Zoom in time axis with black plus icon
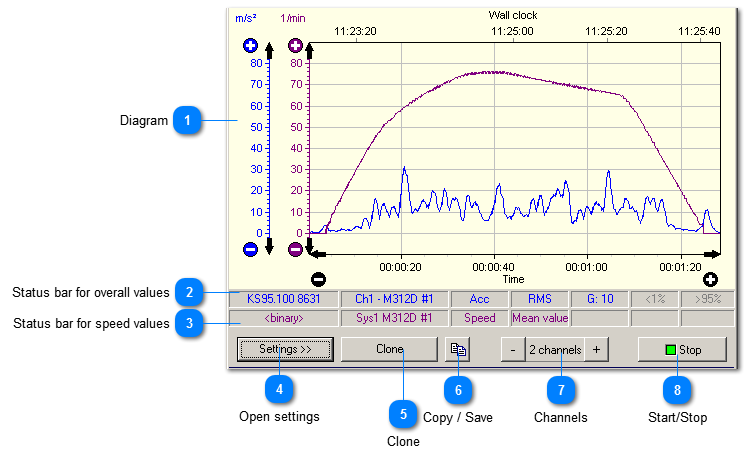 [x=711, y=280]
